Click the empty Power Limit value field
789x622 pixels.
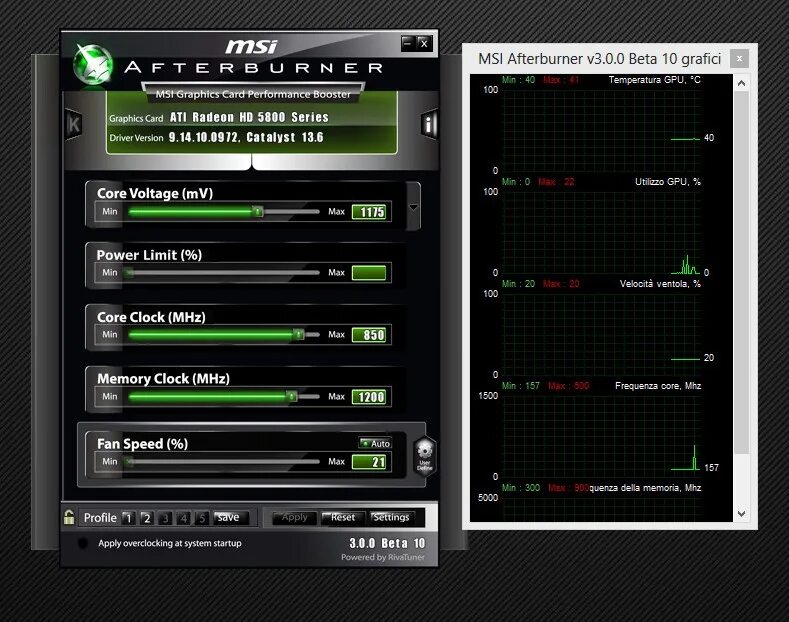[x=371, y=273]
